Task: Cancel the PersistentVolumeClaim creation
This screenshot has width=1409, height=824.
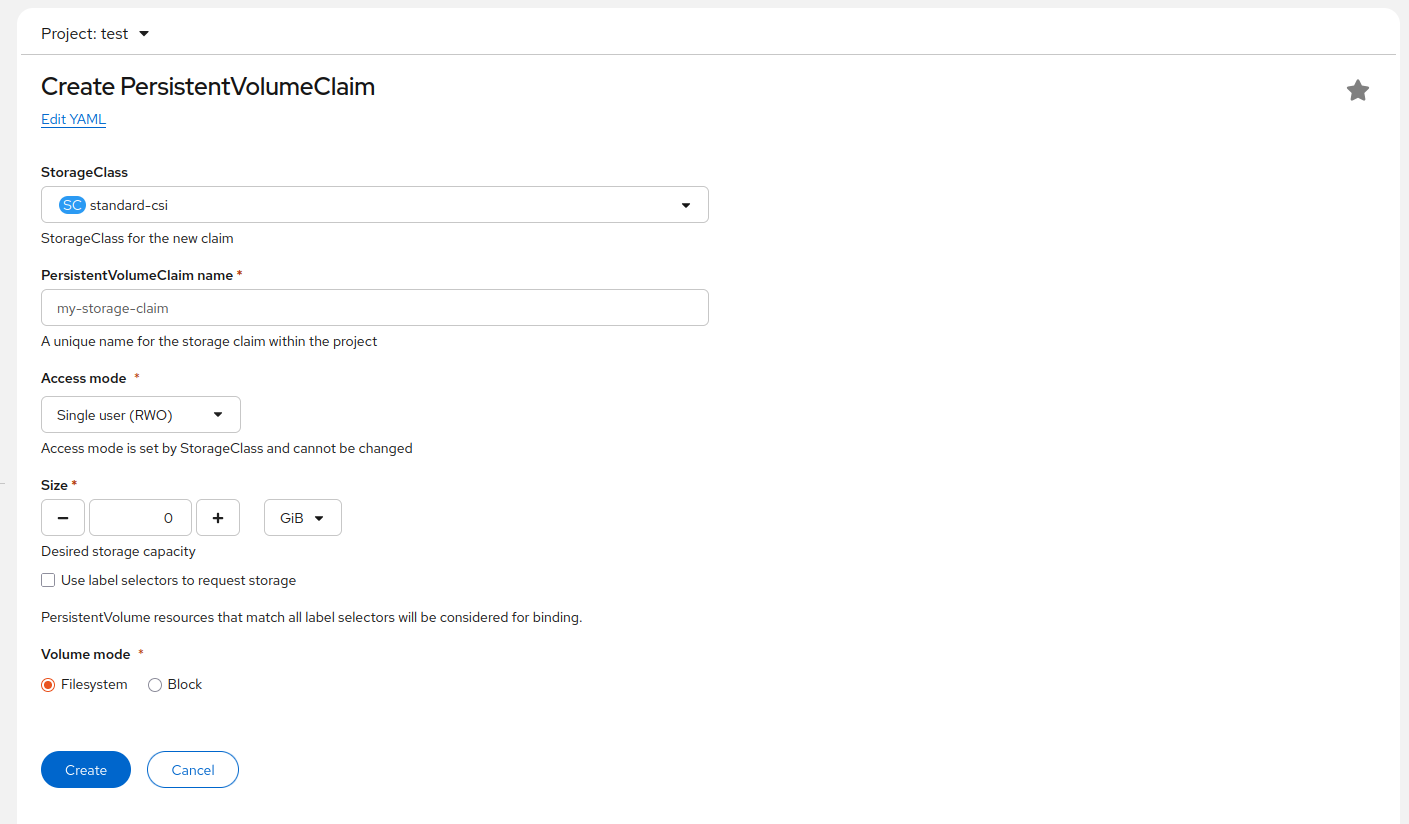Action: click(192, 769)
